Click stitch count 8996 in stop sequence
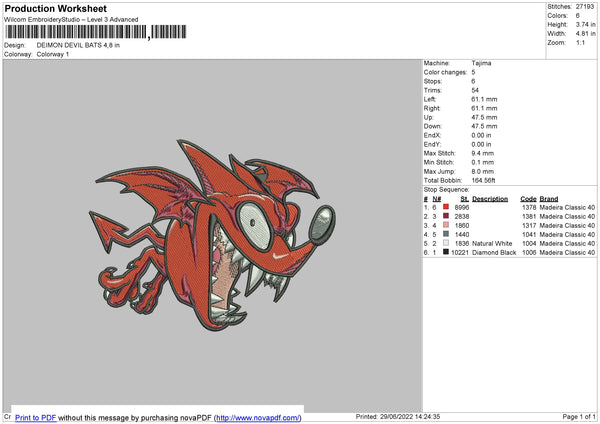600x424 pixels. click(462, 207)
